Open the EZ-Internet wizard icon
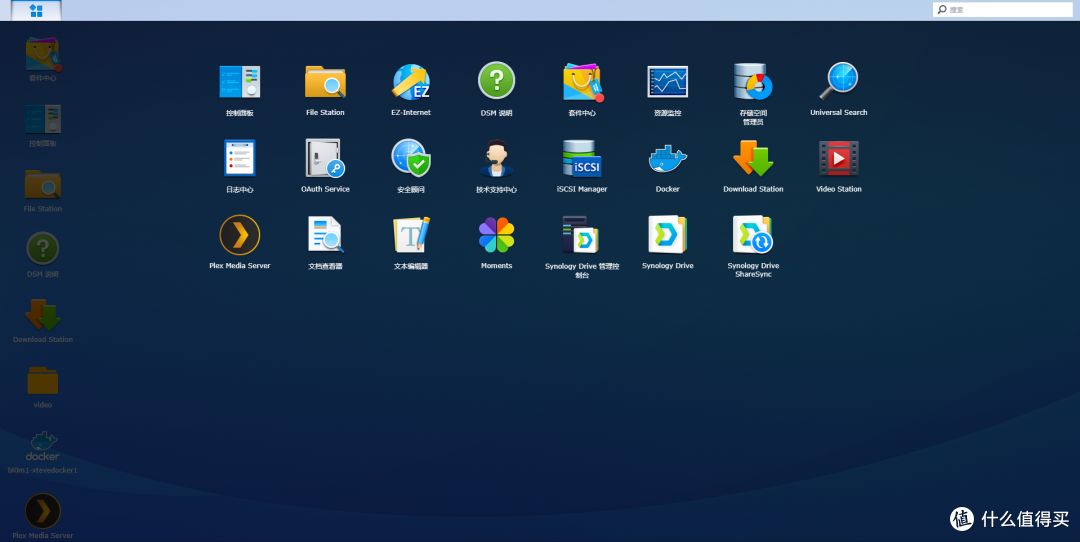Image resolution: width=1080 pixels, height=542 pixels. (411, 82)
